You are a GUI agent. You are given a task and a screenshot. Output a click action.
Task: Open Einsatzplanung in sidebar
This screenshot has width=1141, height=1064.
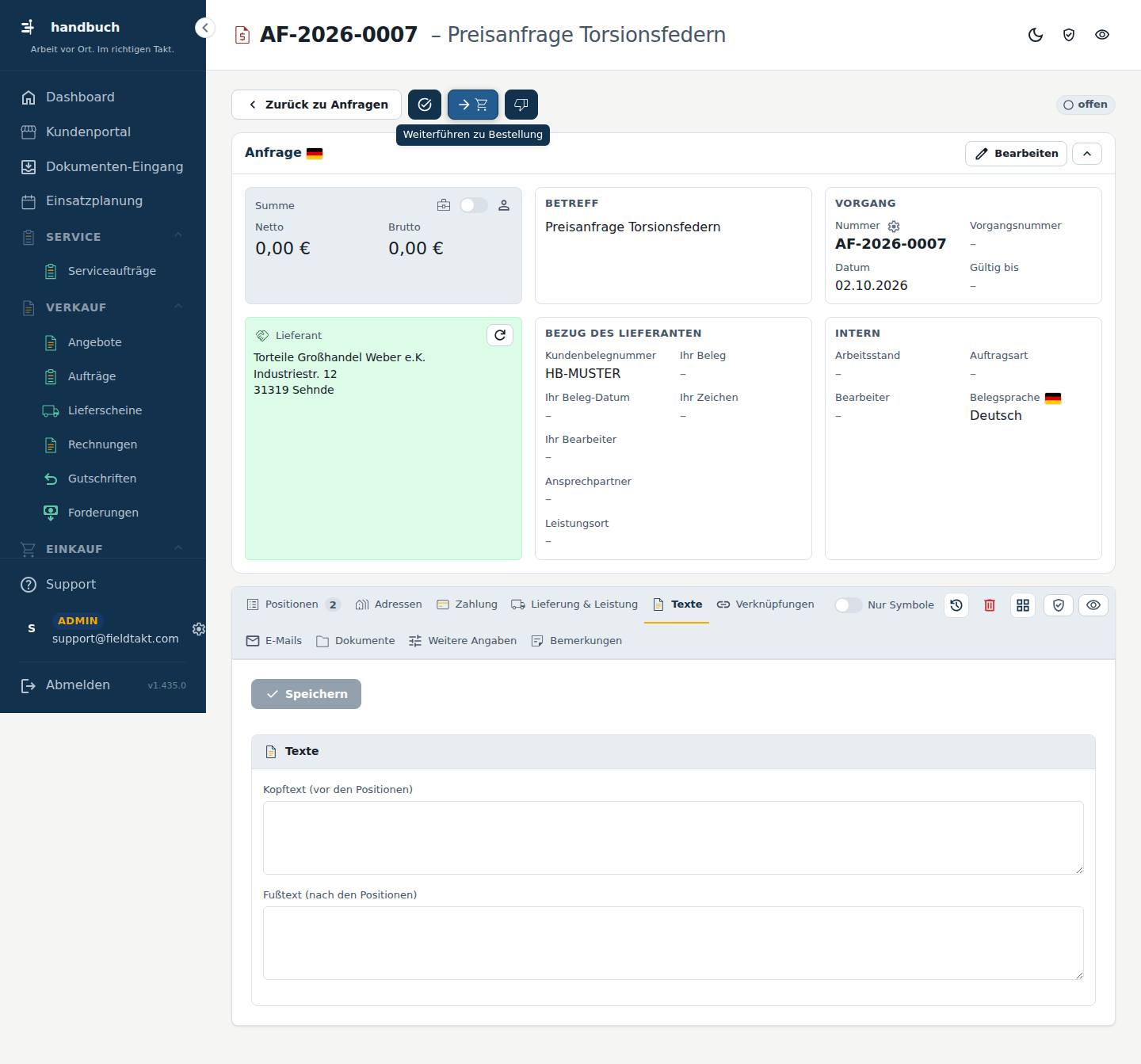tap(103, 201)
